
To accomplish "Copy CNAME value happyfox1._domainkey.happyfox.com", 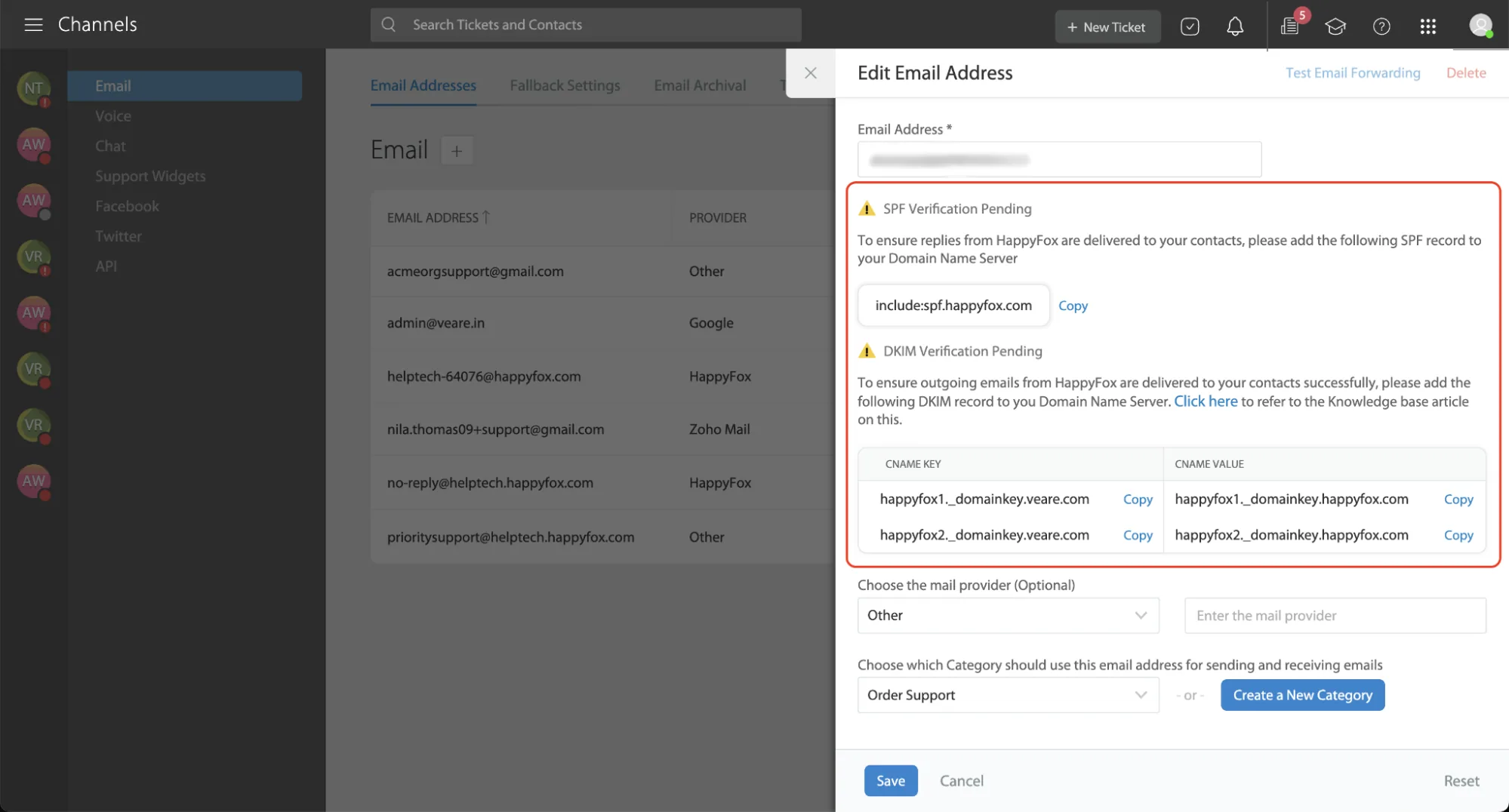I will coord(1458,500).
